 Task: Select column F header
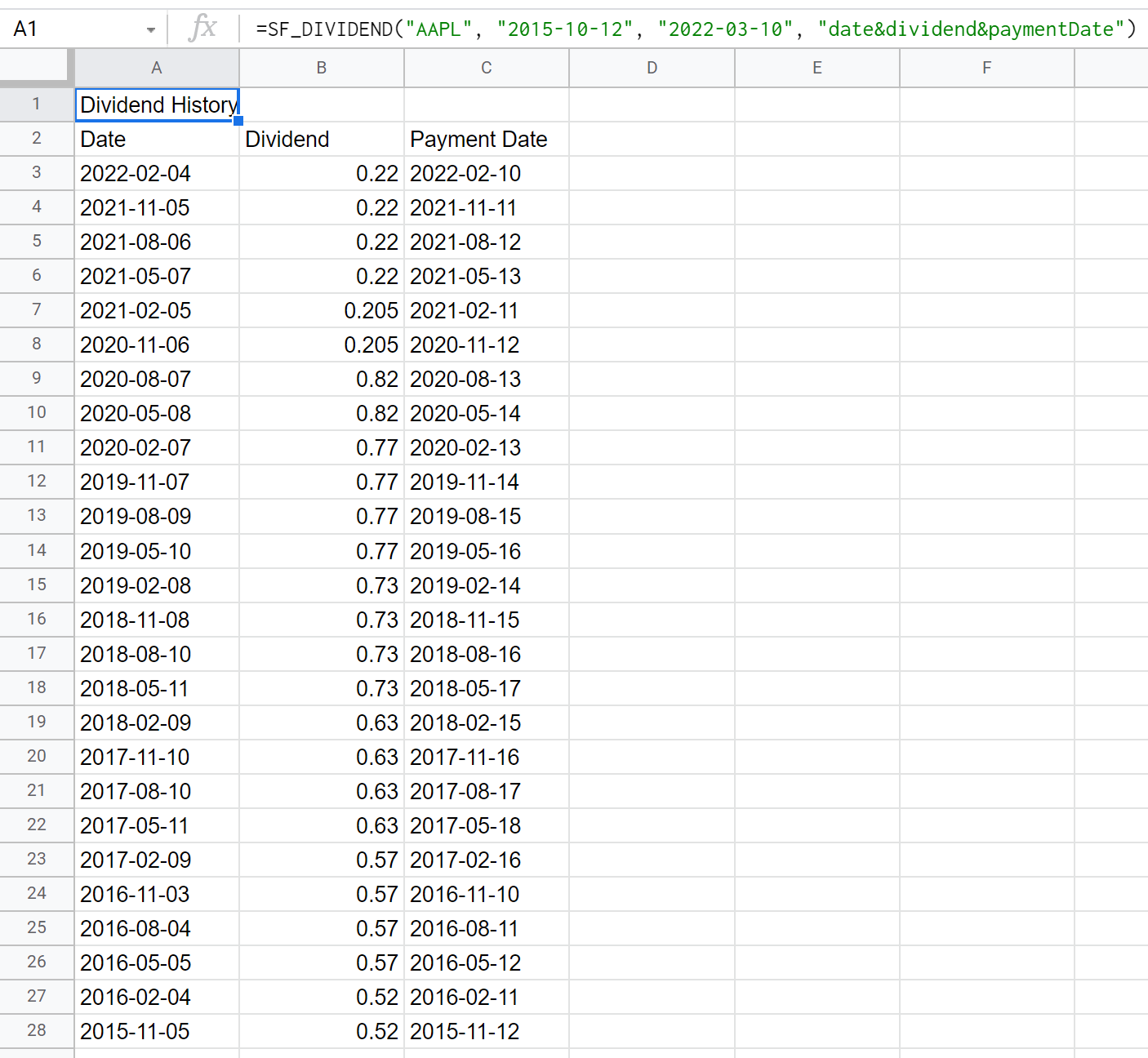[x=987, y=68]
